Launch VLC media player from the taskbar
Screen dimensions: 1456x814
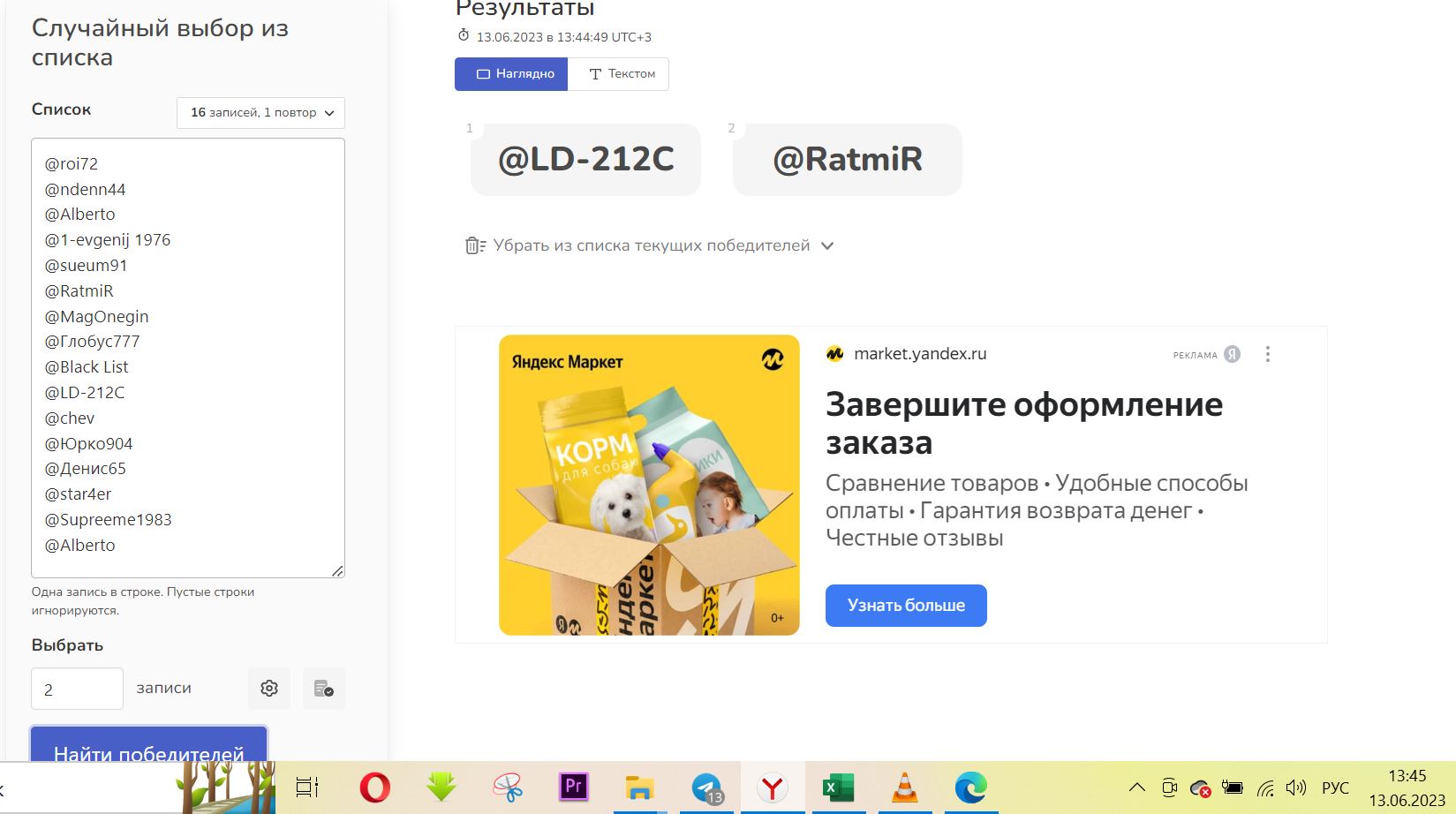pyautogui.click(x=904, y=787)
